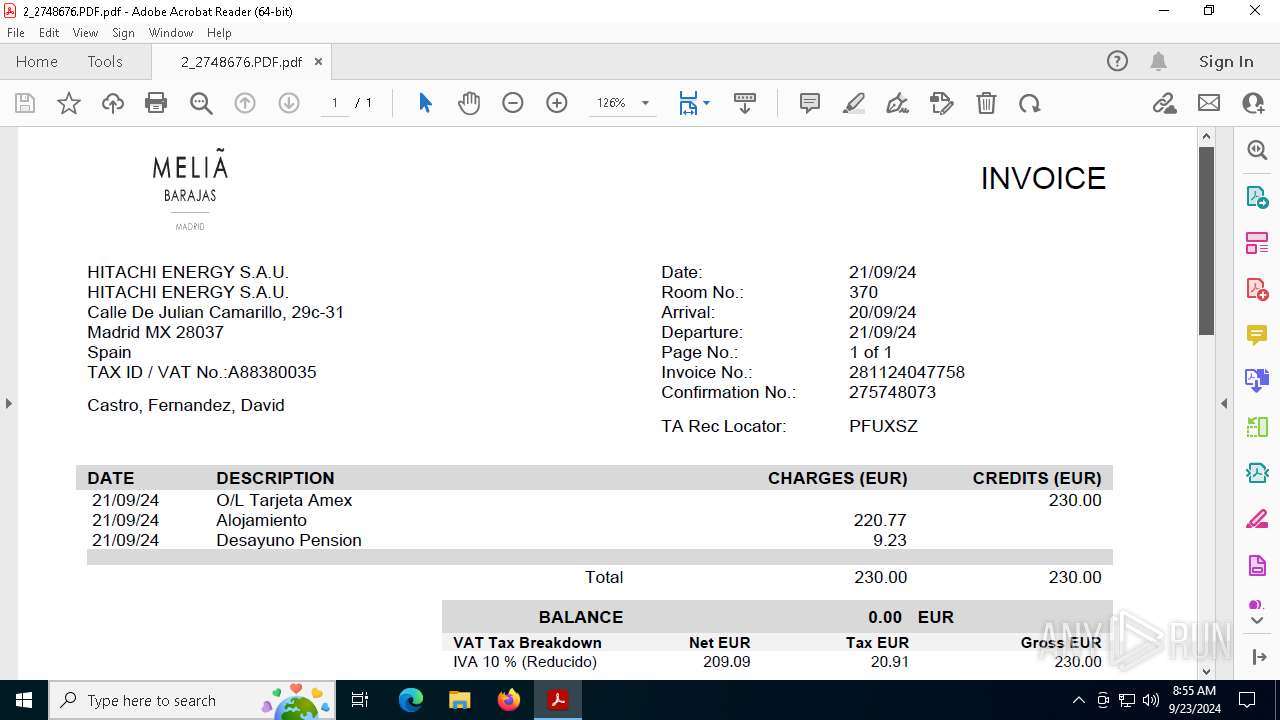1280x720 pixels.
Task: Select the Highlight text tool
Action: click(x=854, y=103)
